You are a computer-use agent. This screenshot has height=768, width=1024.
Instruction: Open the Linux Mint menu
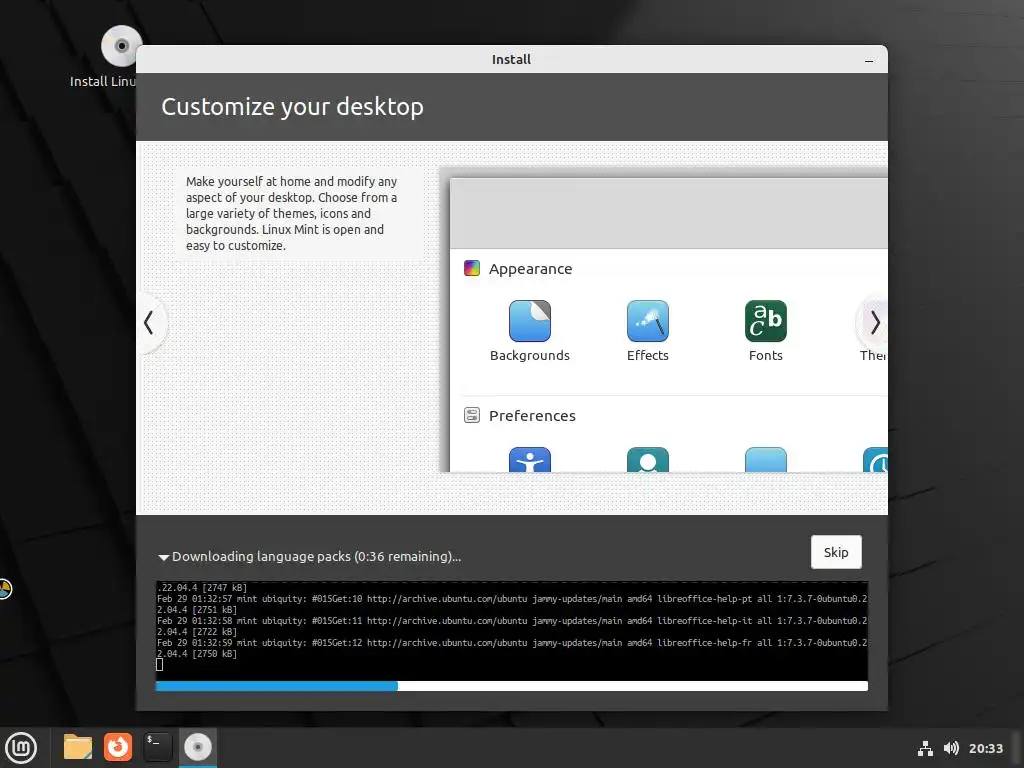point(21,748)
